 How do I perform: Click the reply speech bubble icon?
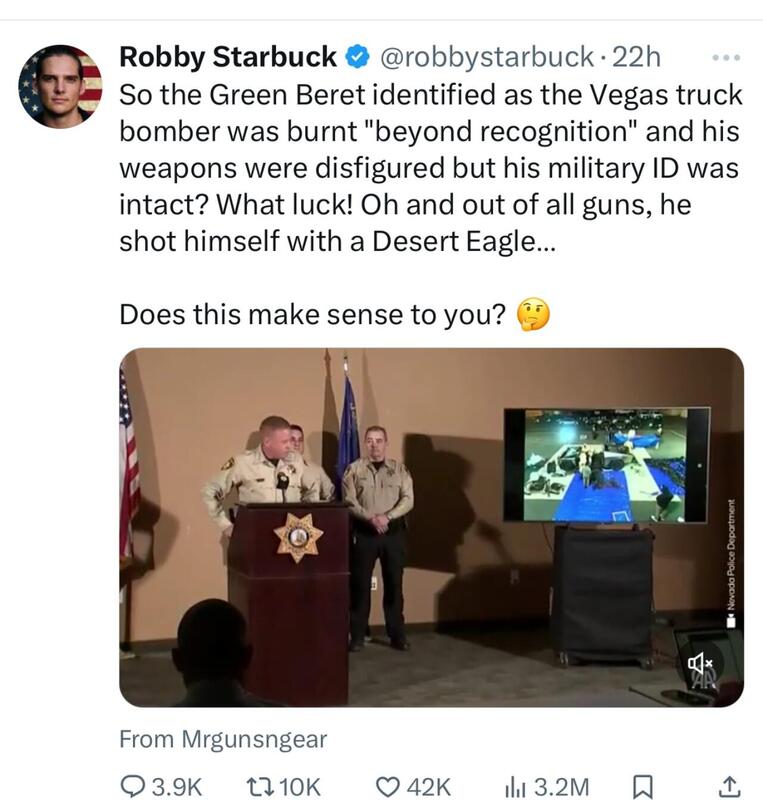click(x=132, y=787)
